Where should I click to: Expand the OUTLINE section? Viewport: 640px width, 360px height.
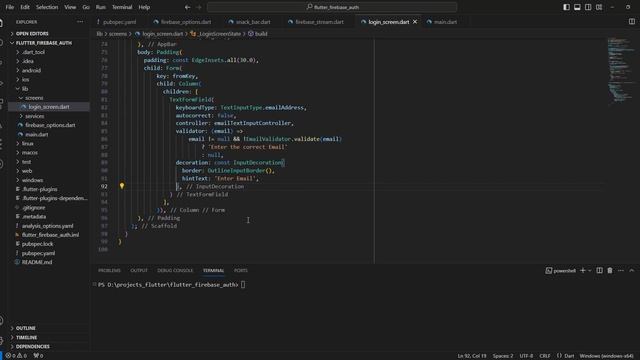25,328
